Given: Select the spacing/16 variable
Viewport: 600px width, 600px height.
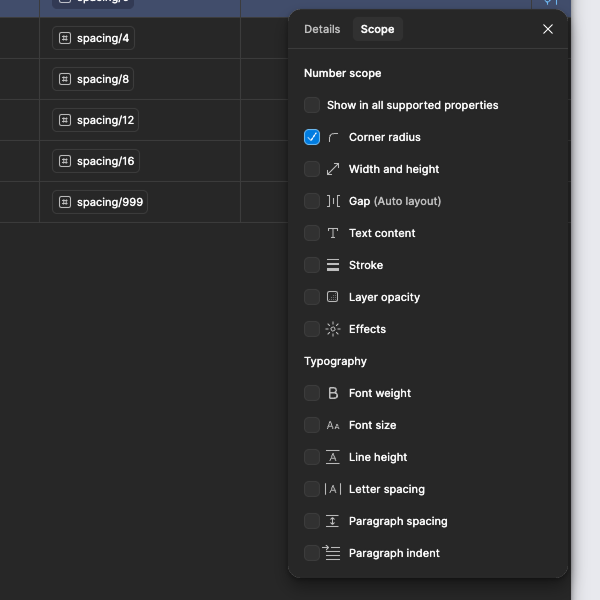Looking at the screenshot, I should pyautogui.click(x=96, y=161).
